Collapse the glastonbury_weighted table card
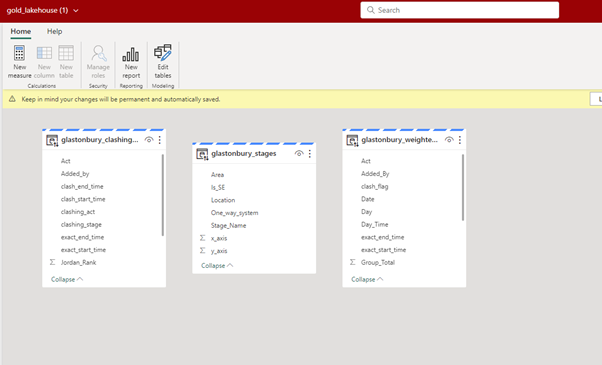The image size is (602, 365). click(x=367, y=279)
